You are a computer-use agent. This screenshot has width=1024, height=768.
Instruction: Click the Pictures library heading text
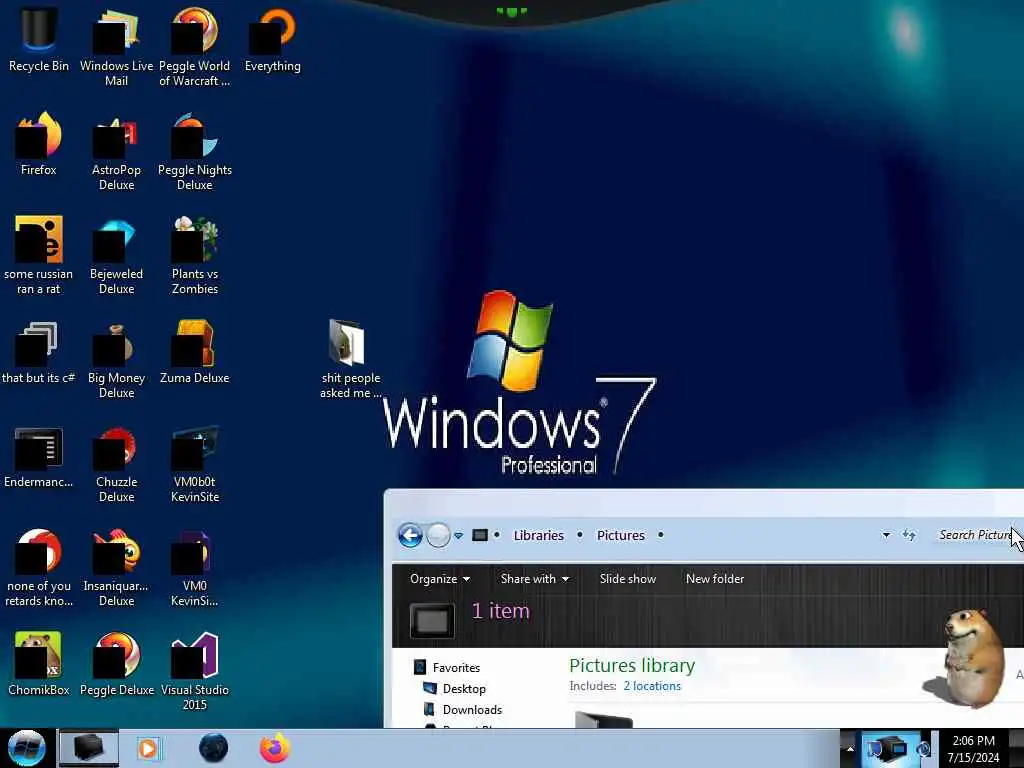coord(632,665)
